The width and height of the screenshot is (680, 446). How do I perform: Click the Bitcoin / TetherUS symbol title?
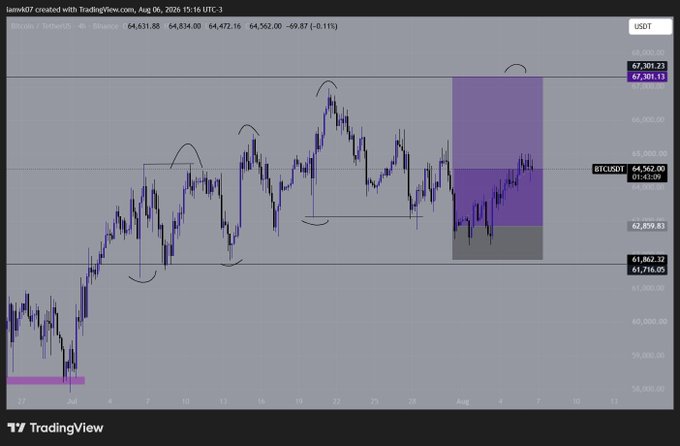(40, 26)
